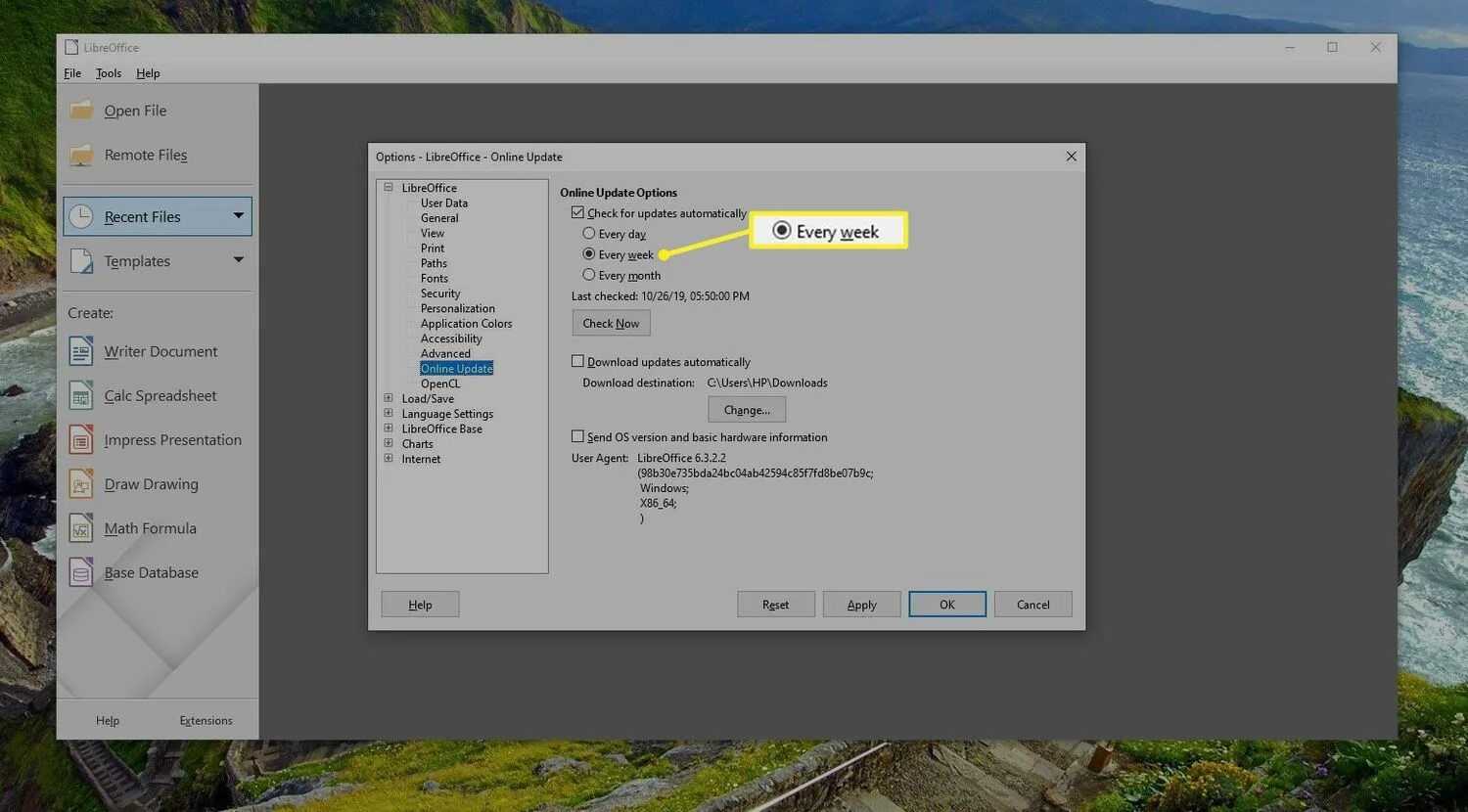This screenshot has width=1468, height=812.
Task: Select the Every month radio button
Action: pyautogui.click(x=589, y=275)
